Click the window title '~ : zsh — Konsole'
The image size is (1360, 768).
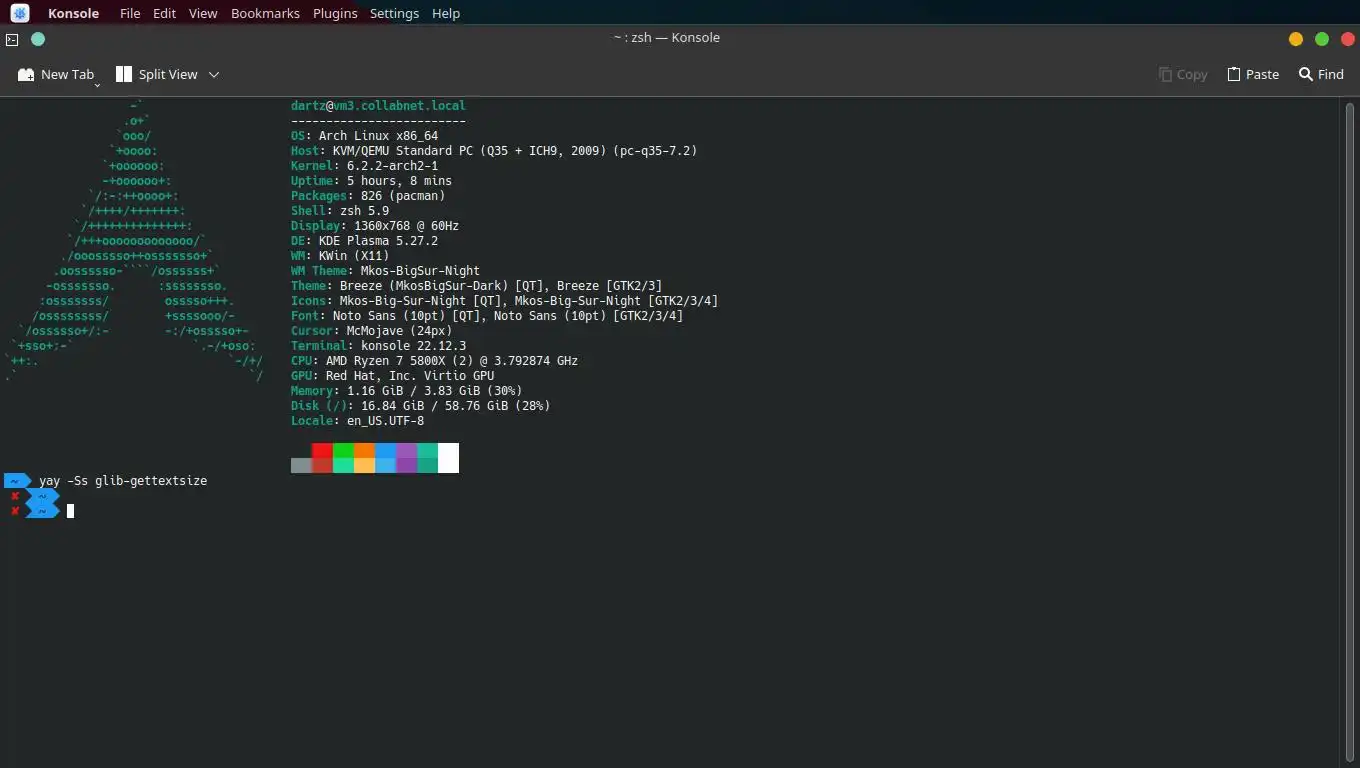(x=666, y=38)
